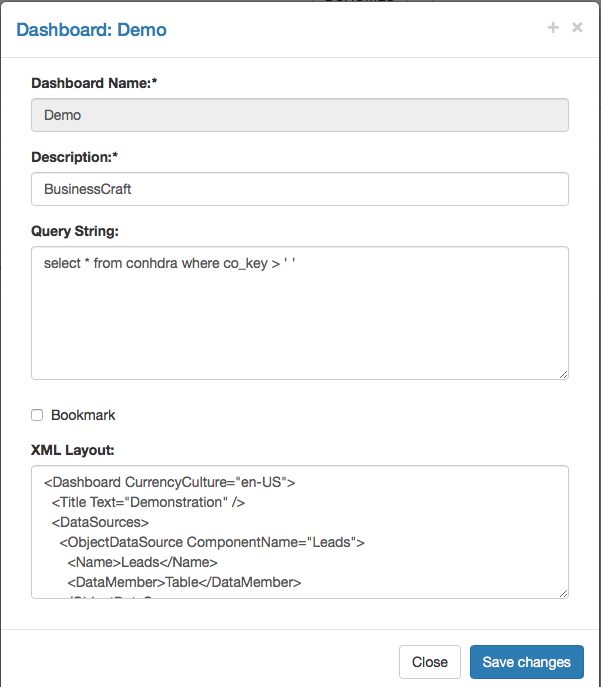The image size is (601, 687).
Task: Click the XML Layout textarea resize handle
Action: tap(564, 593)
